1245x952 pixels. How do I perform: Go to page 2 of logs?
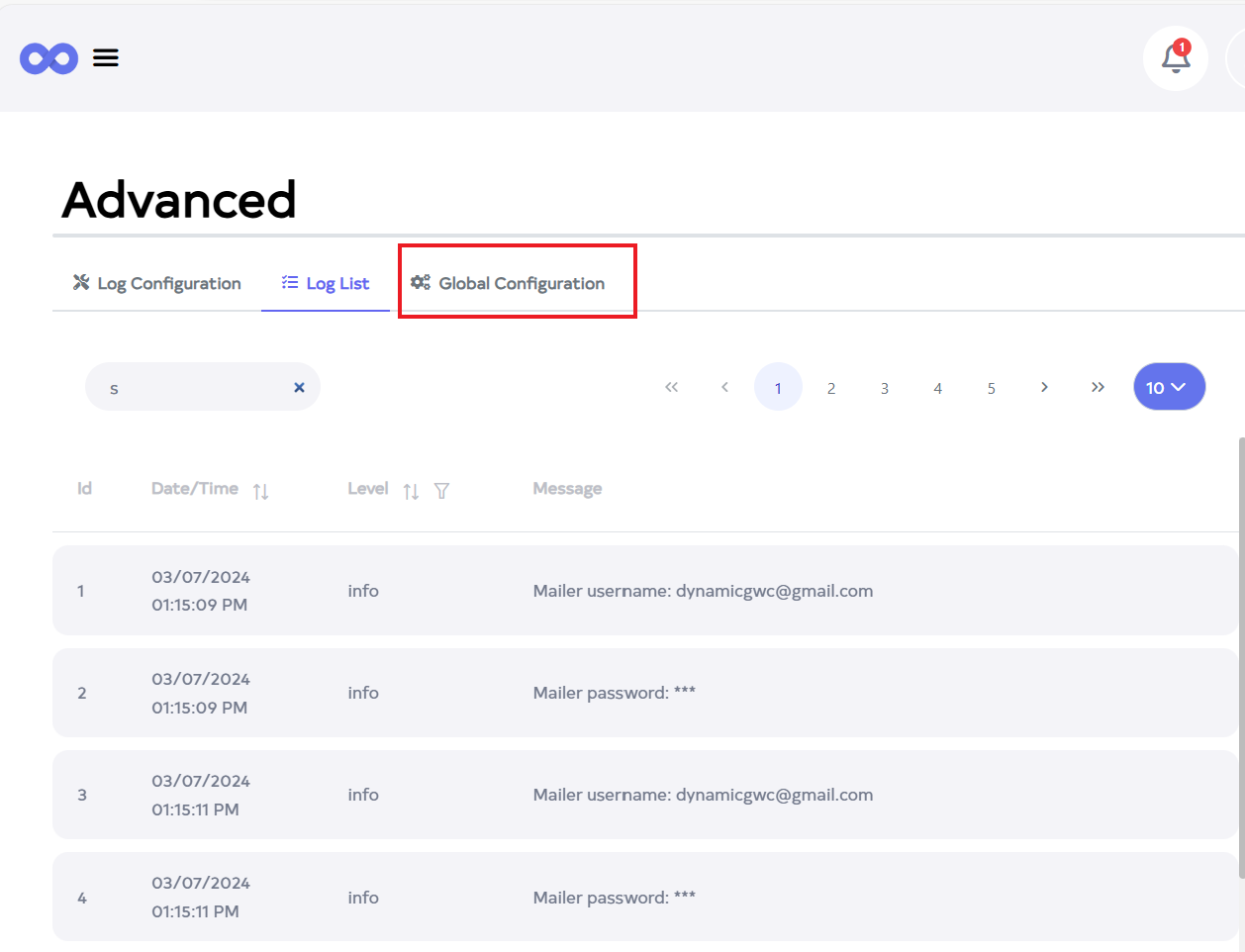click(x=831, y=388)
